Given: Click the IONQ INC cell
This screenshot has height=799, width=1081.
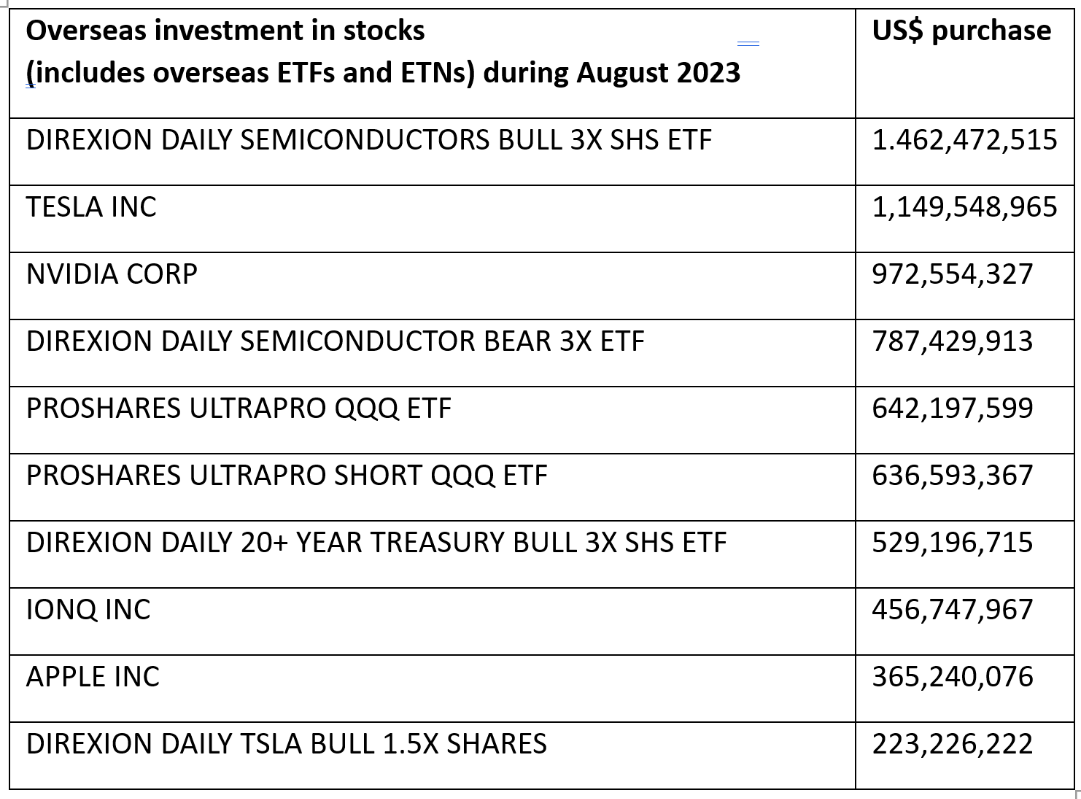Looking at the screenshot, I should click(x=88, y=609).
